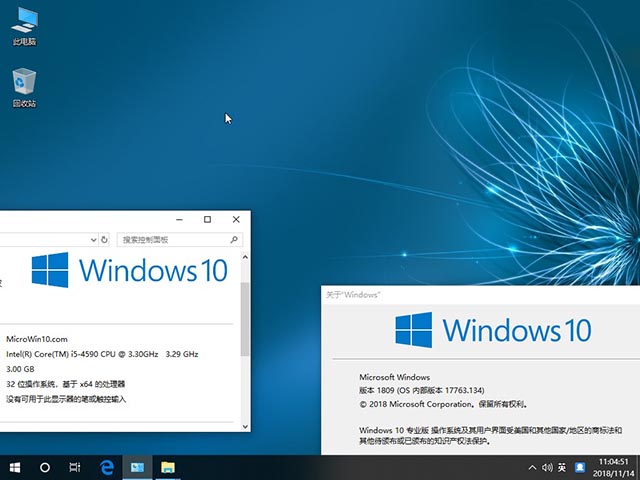The image size is (640, 480).
Task: Open Cortana search circle on taskbar
Action: pos(45,467)
